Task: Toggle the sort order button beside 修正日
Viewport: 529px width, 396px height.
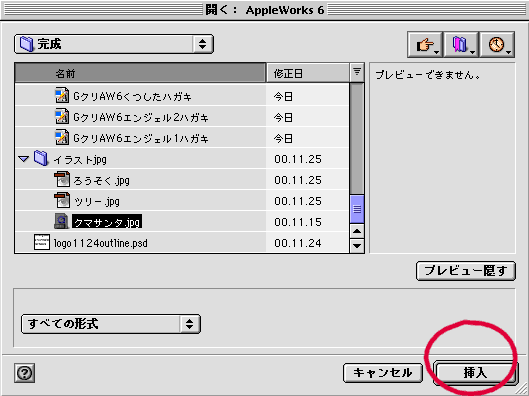Action: coord(357,72)
